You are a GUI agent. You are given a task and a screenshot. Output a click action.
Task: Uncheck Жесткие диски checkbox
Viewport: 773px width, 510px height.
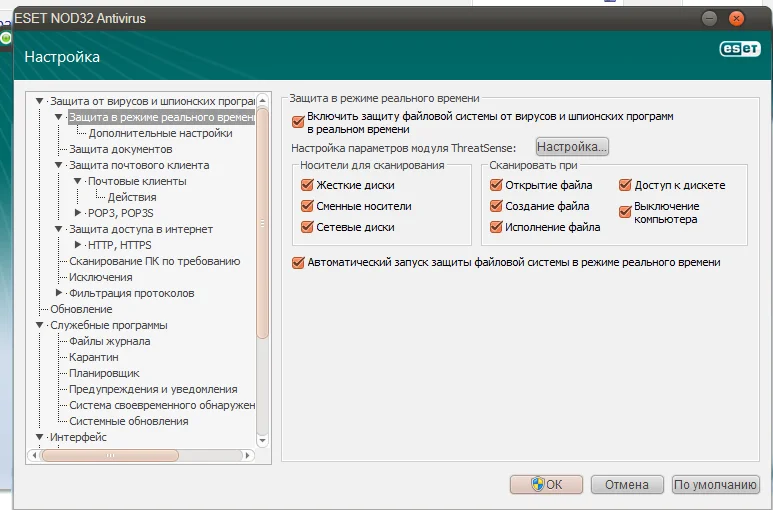[307, 185]
